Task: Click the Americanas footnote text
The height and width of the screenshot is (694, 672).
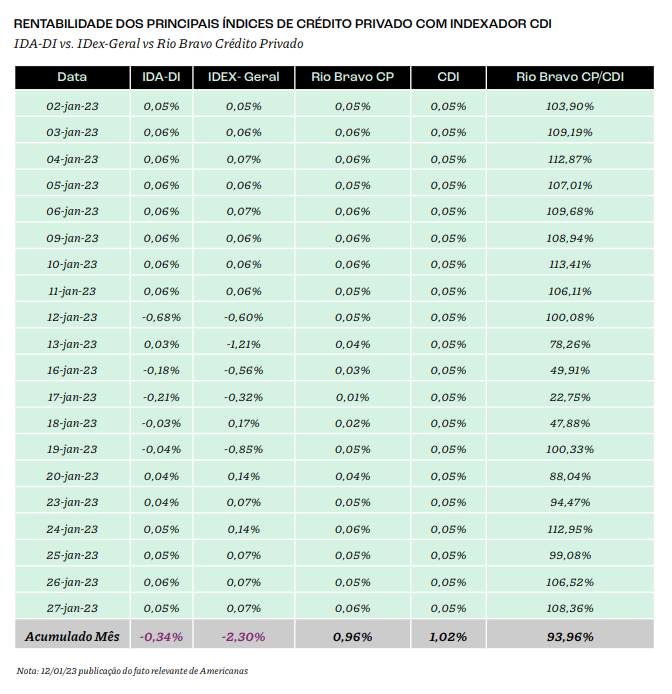Action: pos(132,671)
